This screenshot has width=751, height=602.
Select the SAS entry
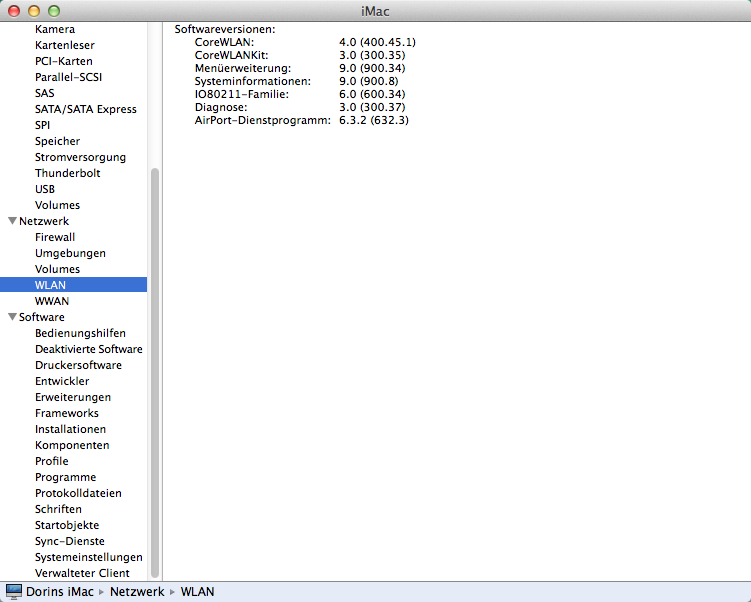point(45,93)
